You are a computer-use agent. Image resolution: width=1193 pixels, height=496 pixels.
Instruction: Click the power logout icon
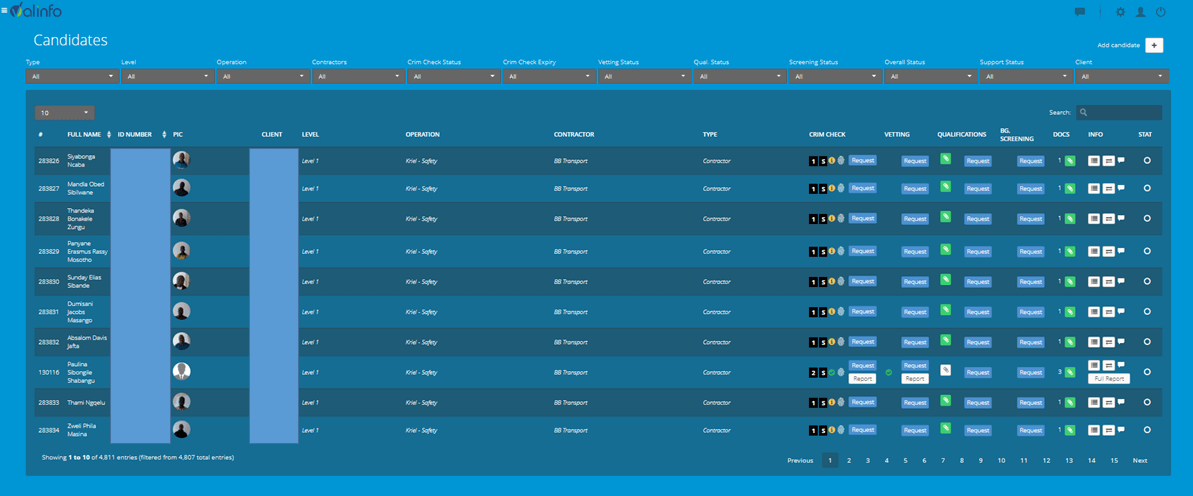click(x=1161, y=12)
